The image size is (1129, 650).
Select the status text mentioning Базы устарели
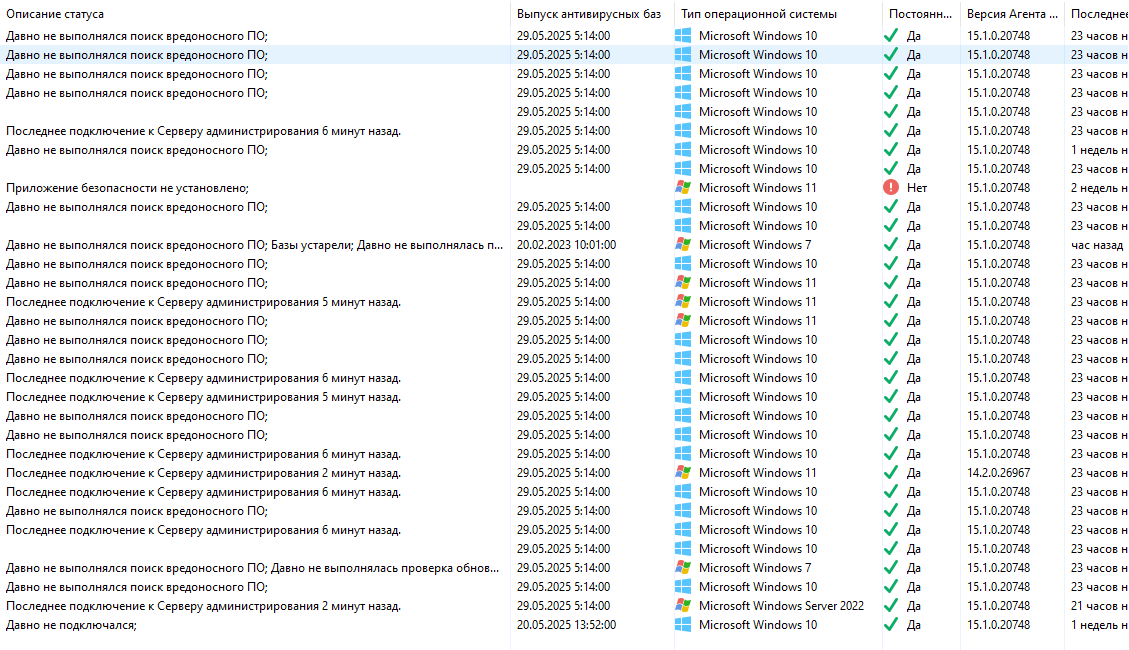click(x=254, y=245)
